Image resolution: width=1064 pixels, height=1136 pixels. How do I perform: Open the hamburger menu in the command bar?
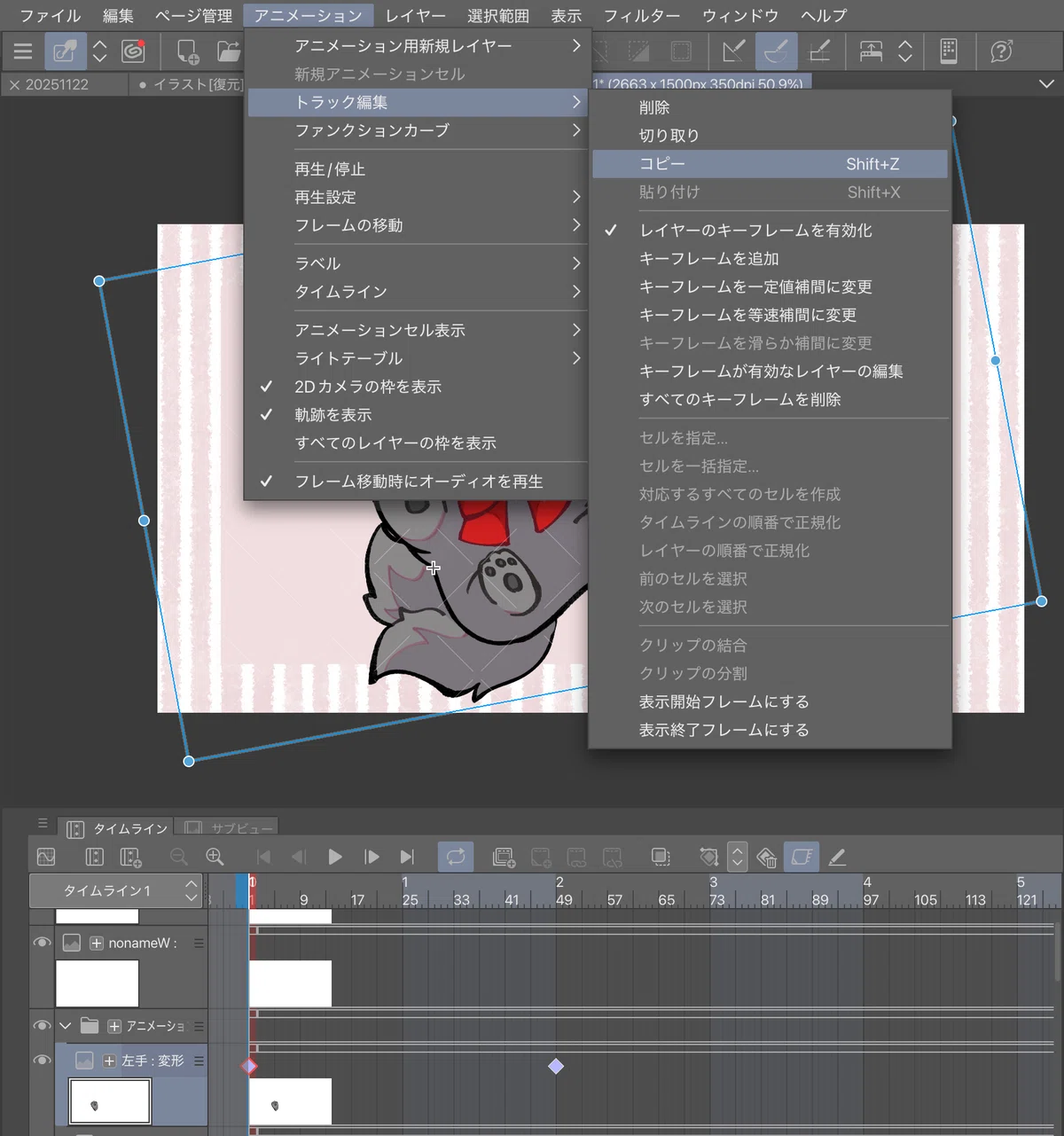[x=23, y=52]
